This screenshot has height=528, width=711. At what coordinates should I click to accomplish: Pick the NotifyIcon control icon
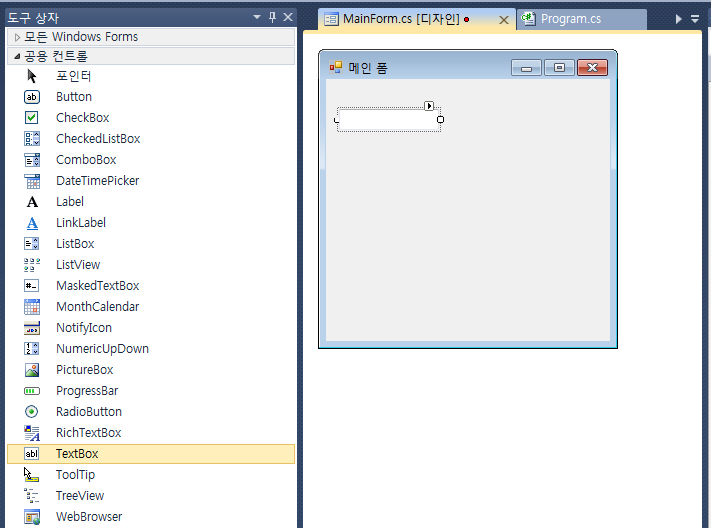(x=32, y=328)
